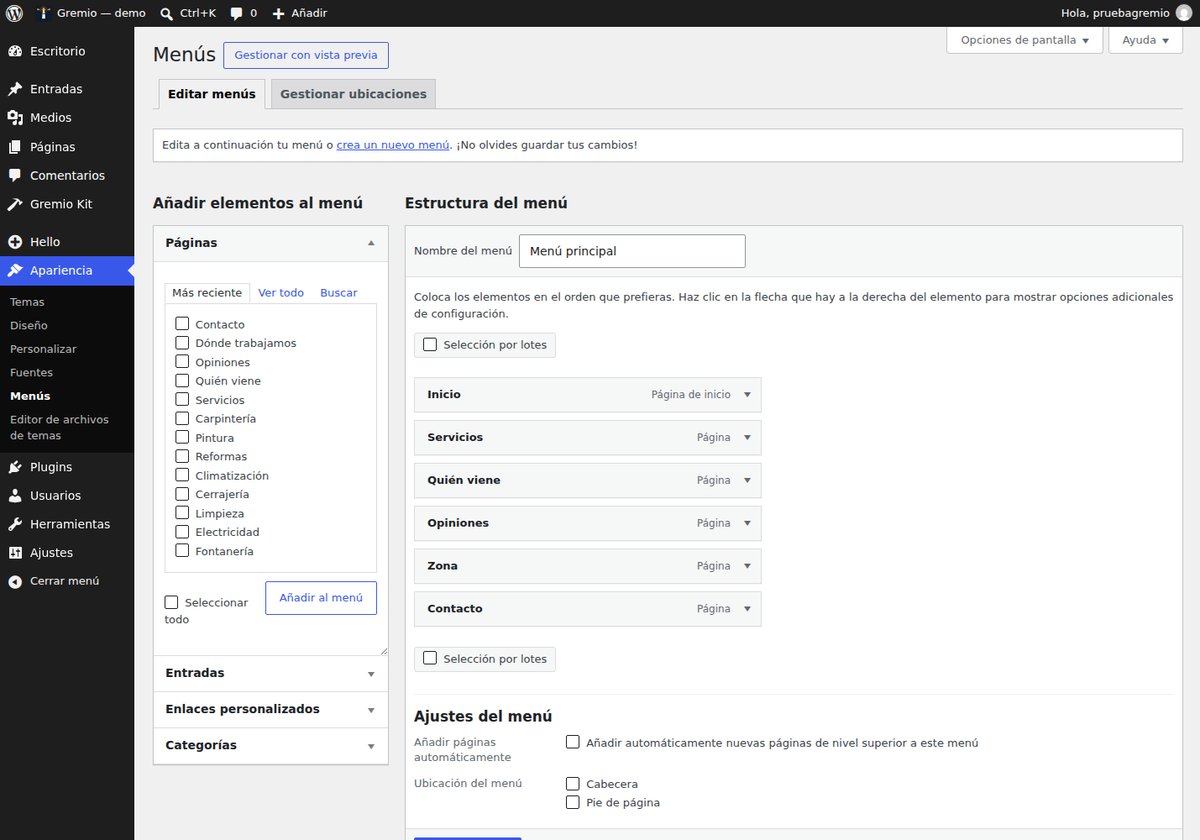Open Temas under Apariencia
This screenshot has height=840, width=1200.
tap(27, 302)
